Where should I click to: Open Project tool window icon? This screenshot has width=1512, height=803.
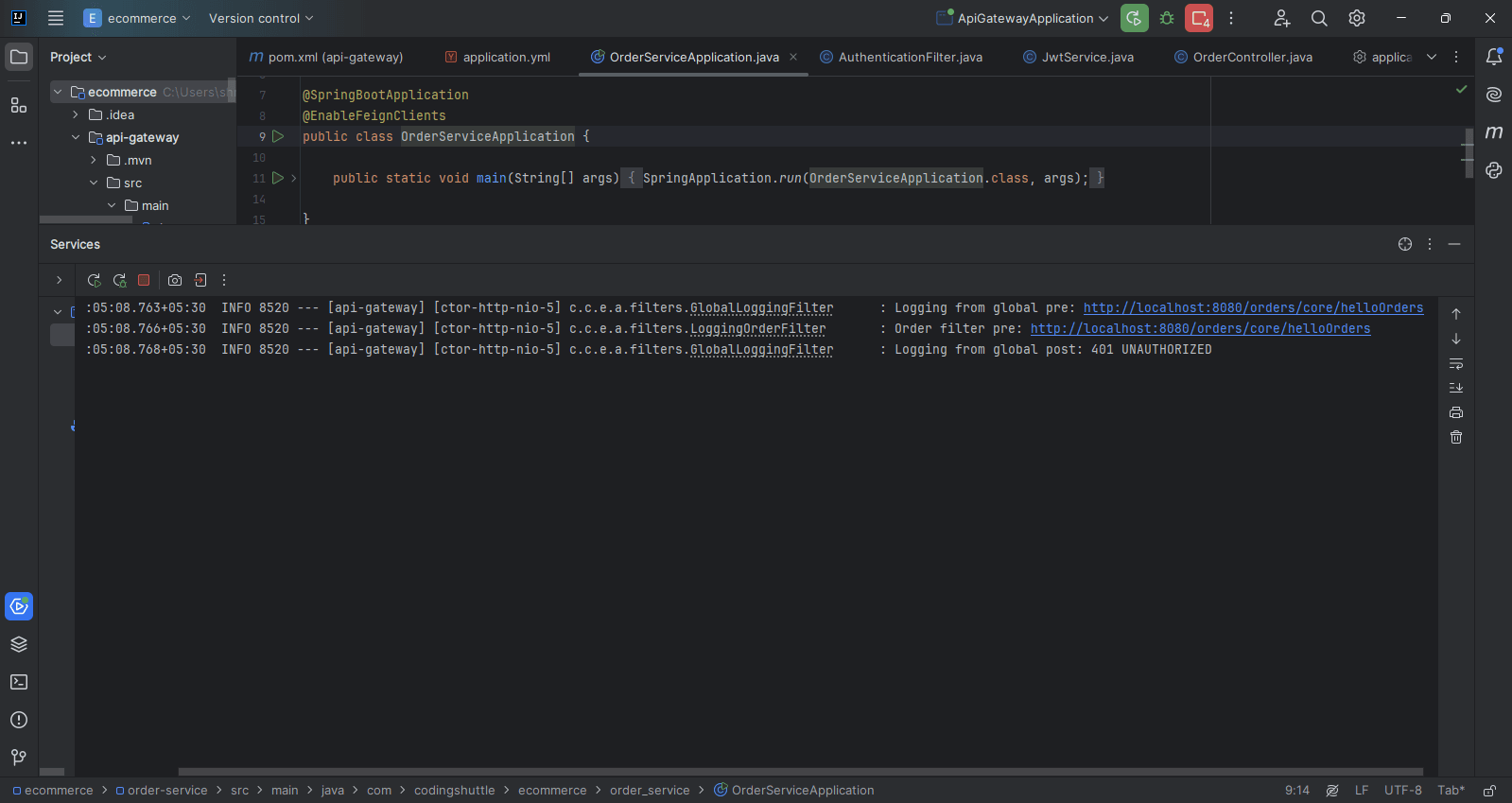[x=19, y=57]
